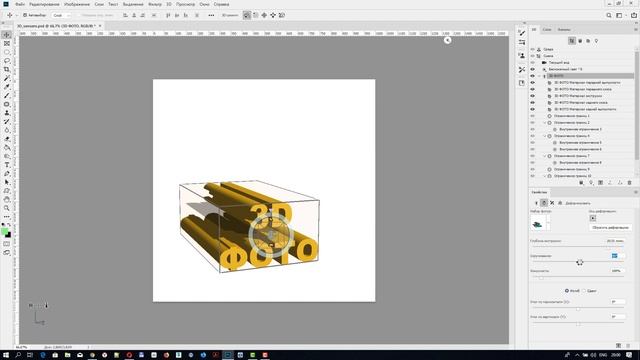640x360 pixels.
Task: Open the 3D panel flyout menu
Action: (x=636, y=29)
